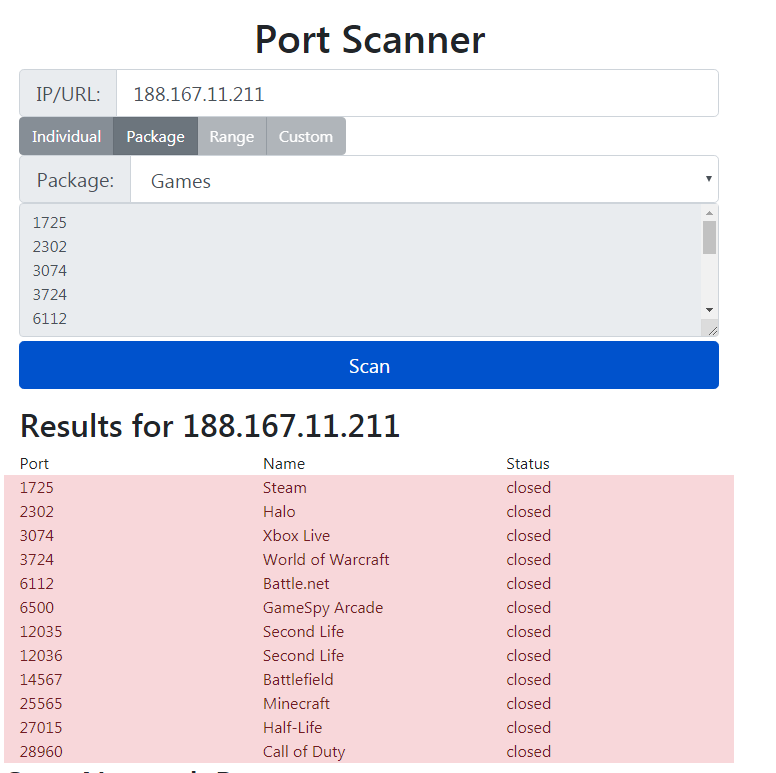Image resolution: width=776 pixels, height=773 pixels.
Task: Click the Results for 188.167.11.211 heading
Action: point(210,426)
